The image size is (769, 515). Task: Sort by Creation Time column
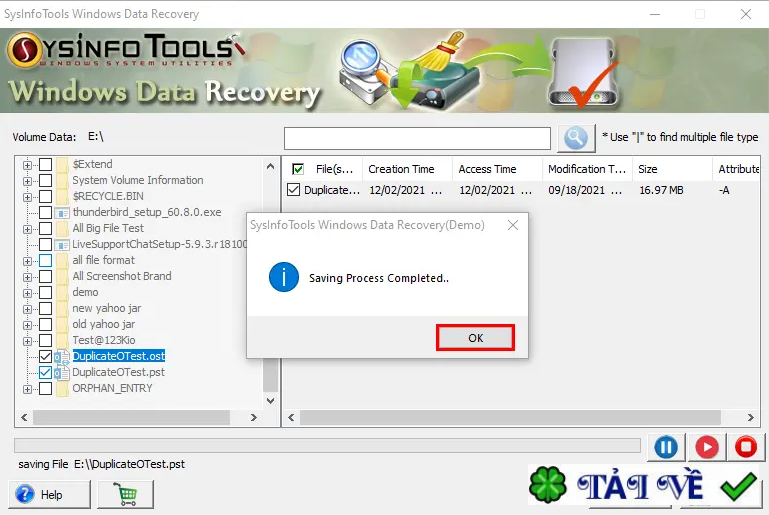[x=407, y=169]
